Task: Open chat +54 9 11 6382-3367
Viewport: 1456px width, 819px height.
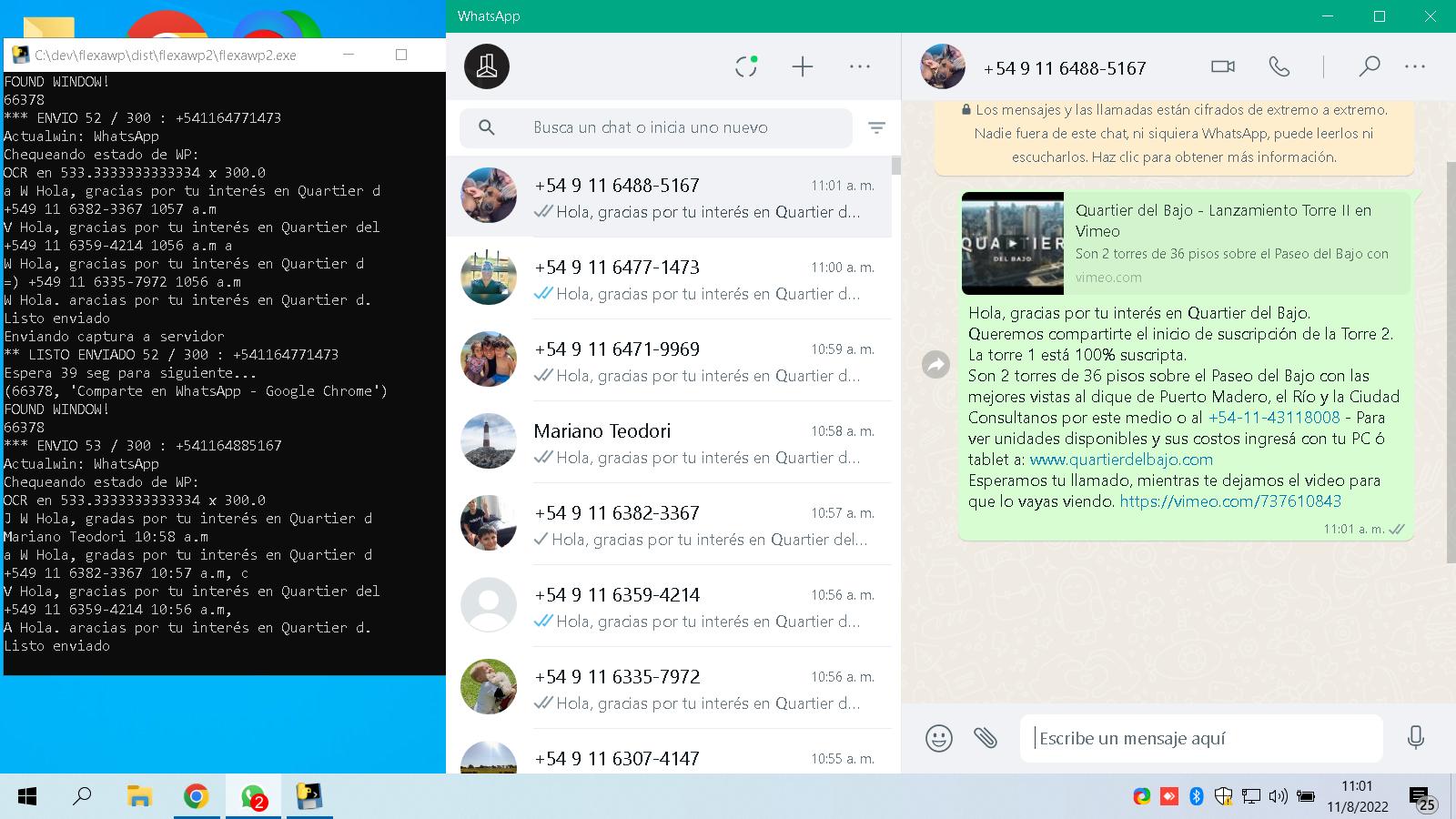Action: pyautogui.click(x=669, y=524)
